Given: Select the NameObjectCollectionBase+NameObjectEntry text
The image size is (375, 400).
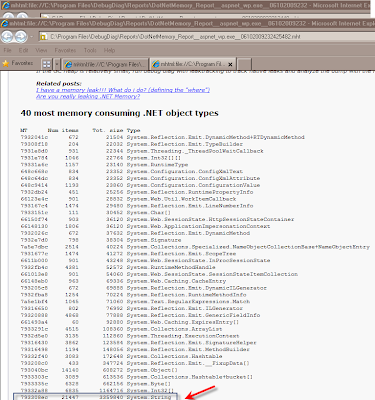Looking at the screenshot, I should [248, 247].
